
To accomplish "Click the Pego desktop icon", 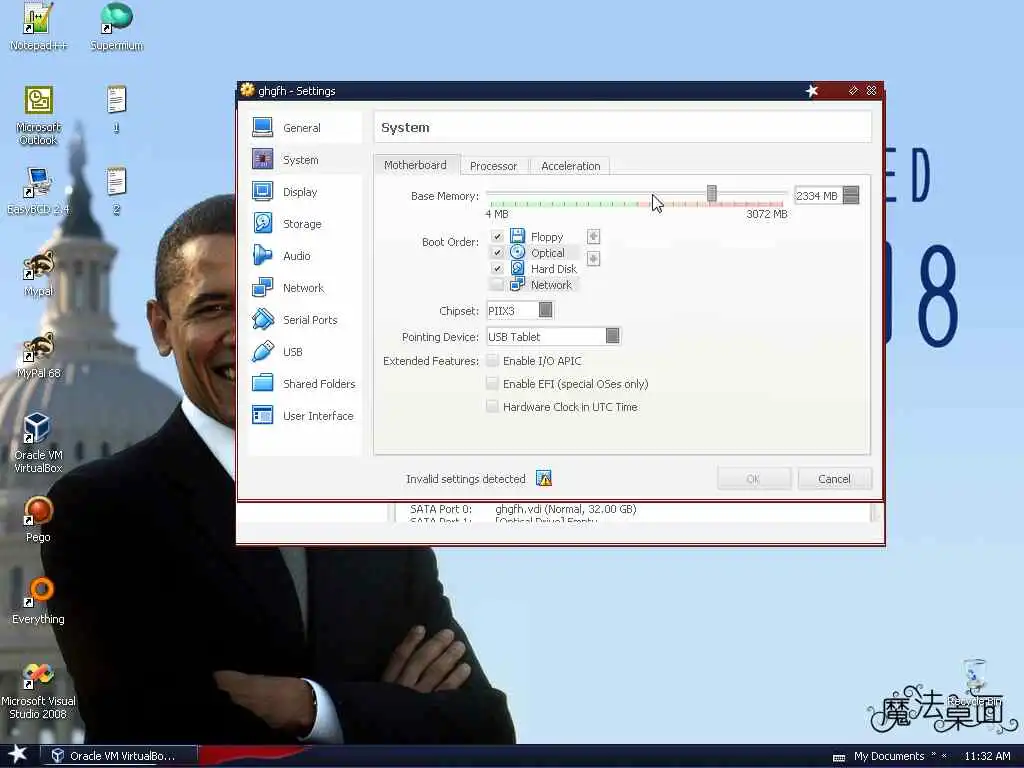I will pyautogui.click(x=38, y=519).
